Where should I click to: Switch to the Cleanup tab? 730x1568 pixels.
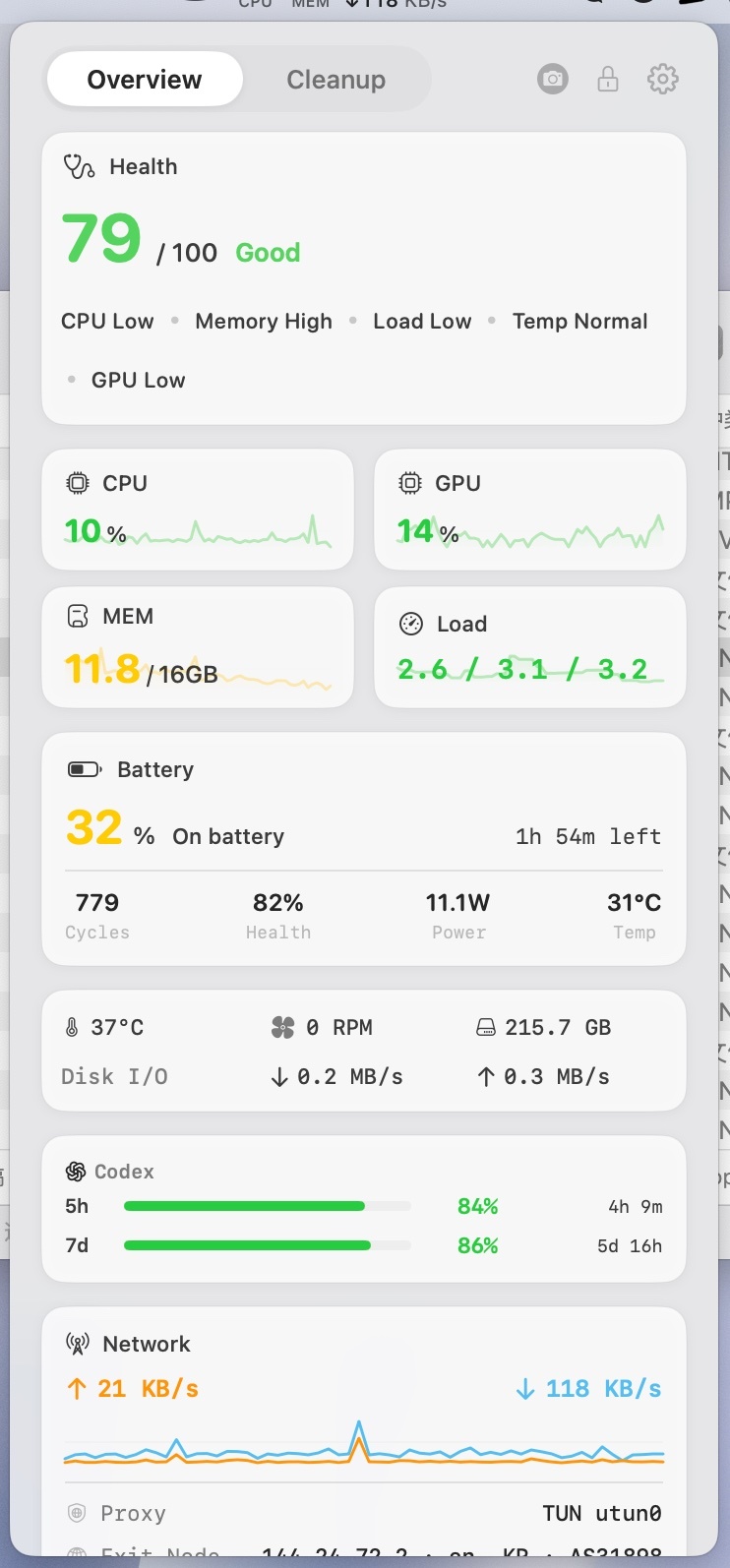pyautogui.click(x=336, y=80)
